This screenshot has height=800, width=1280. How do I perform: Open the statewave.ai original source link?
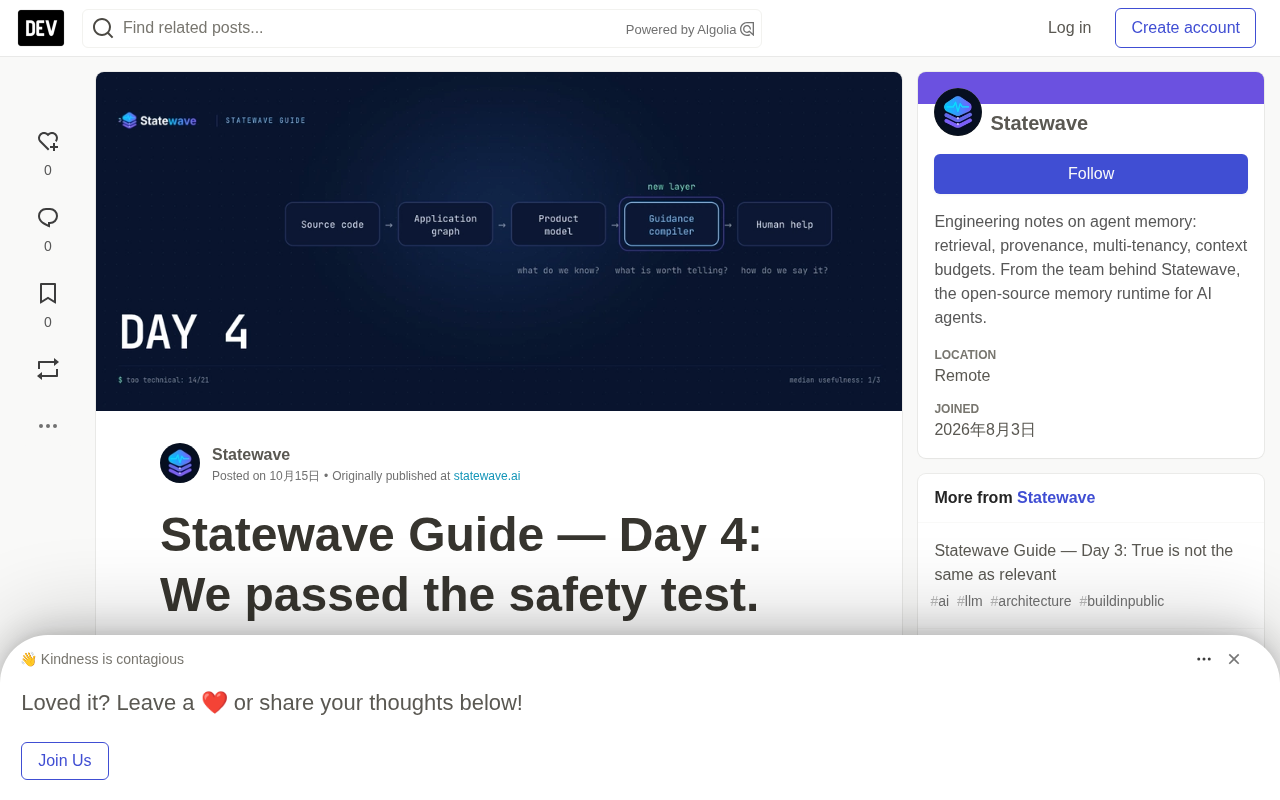click(x=487, y=476)
